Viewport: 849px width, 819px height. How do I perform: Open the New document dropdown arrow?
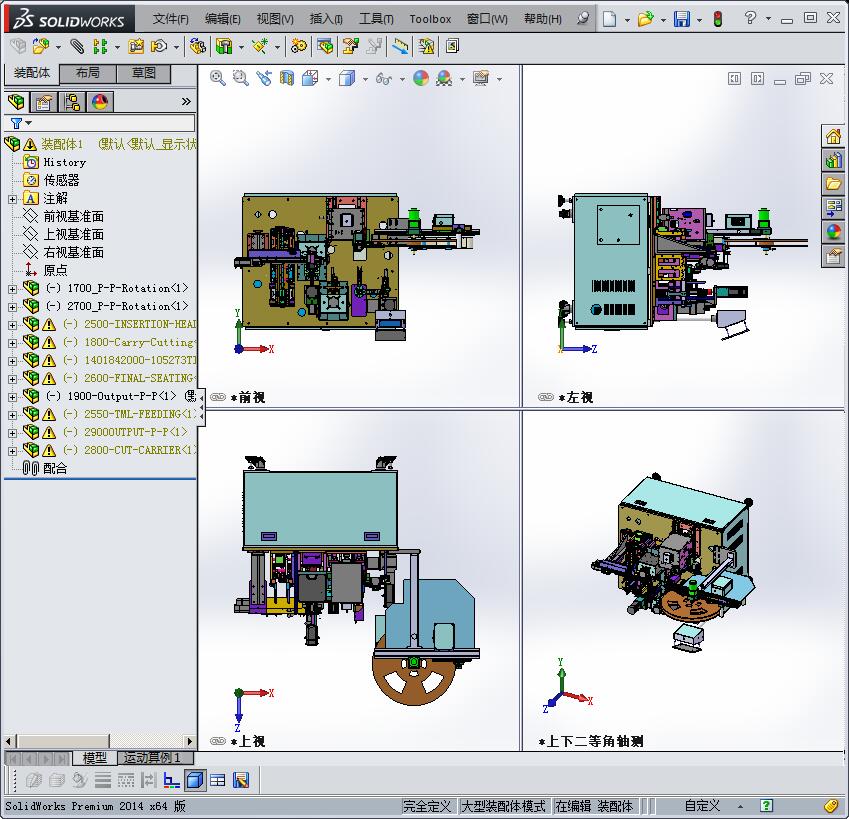pos(627,20)
